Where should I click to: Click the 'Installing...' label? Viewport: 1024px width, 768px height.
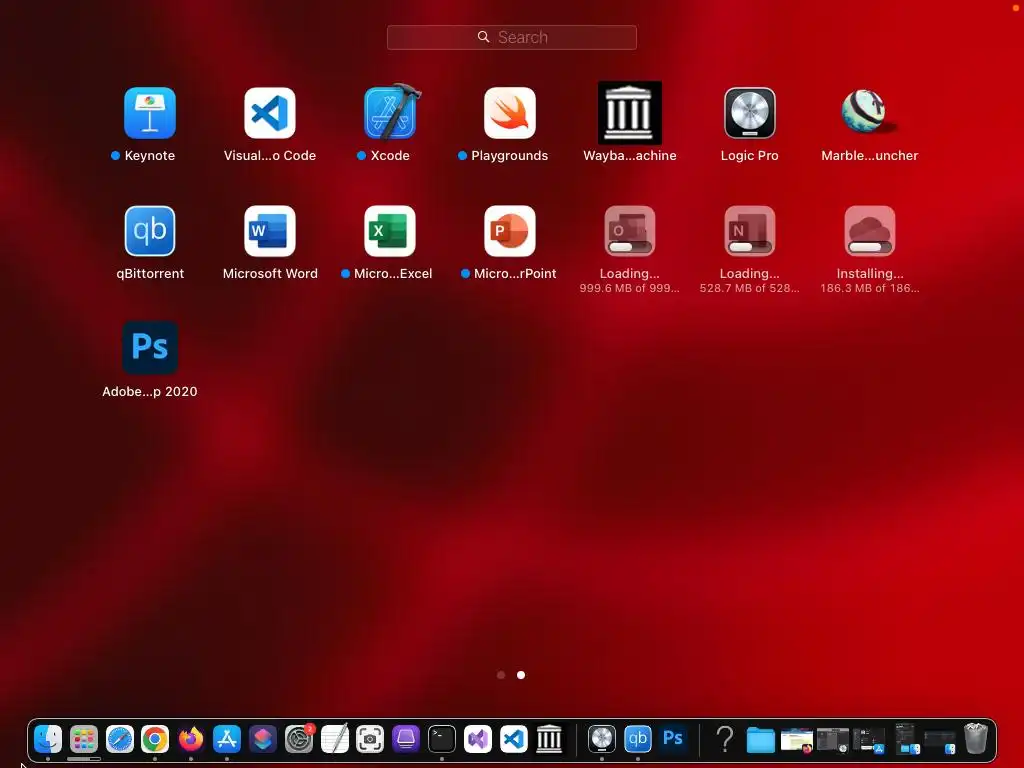point(870,274)
